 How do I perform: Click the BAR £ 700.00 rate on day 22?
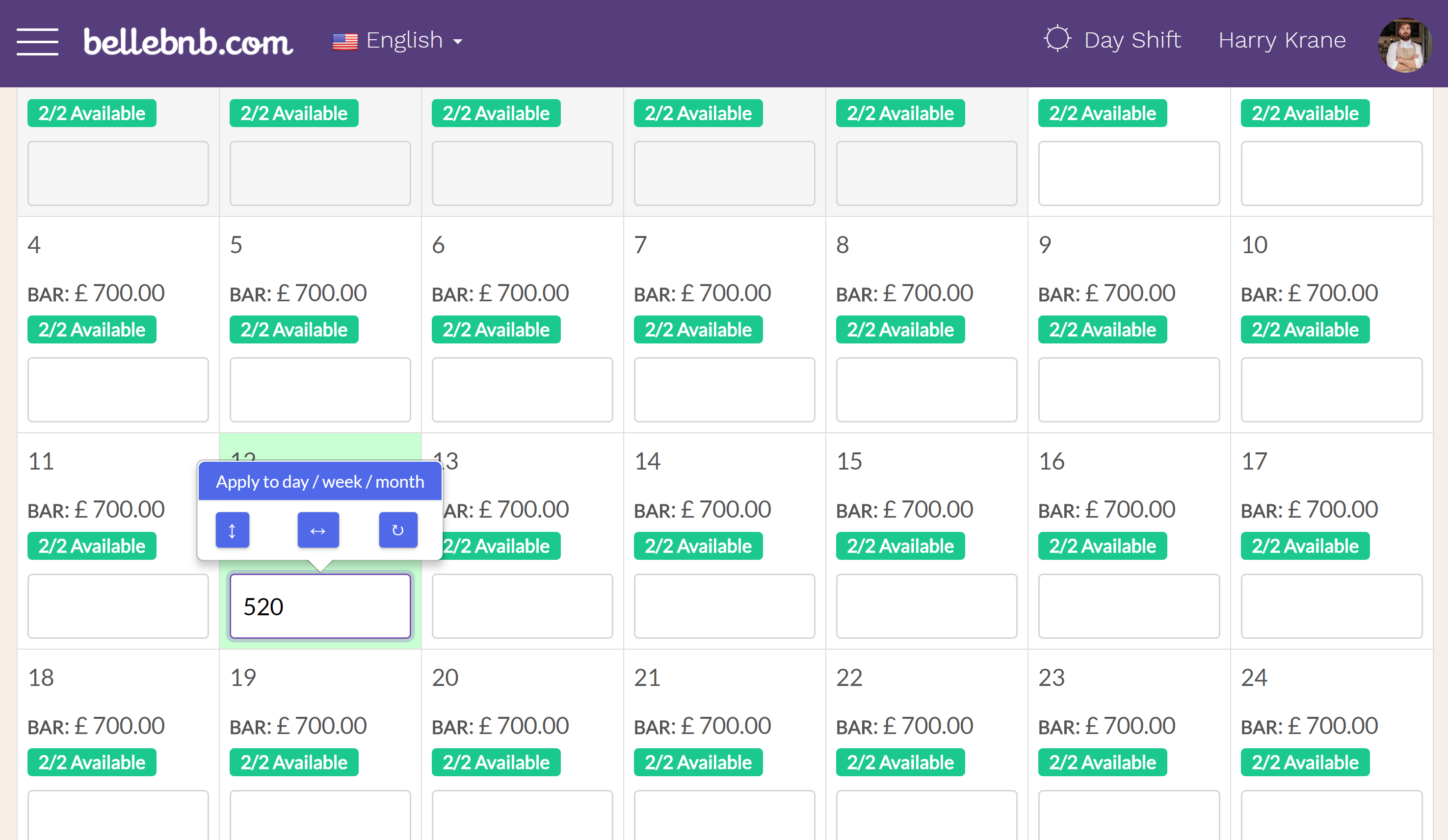point(904,726)
